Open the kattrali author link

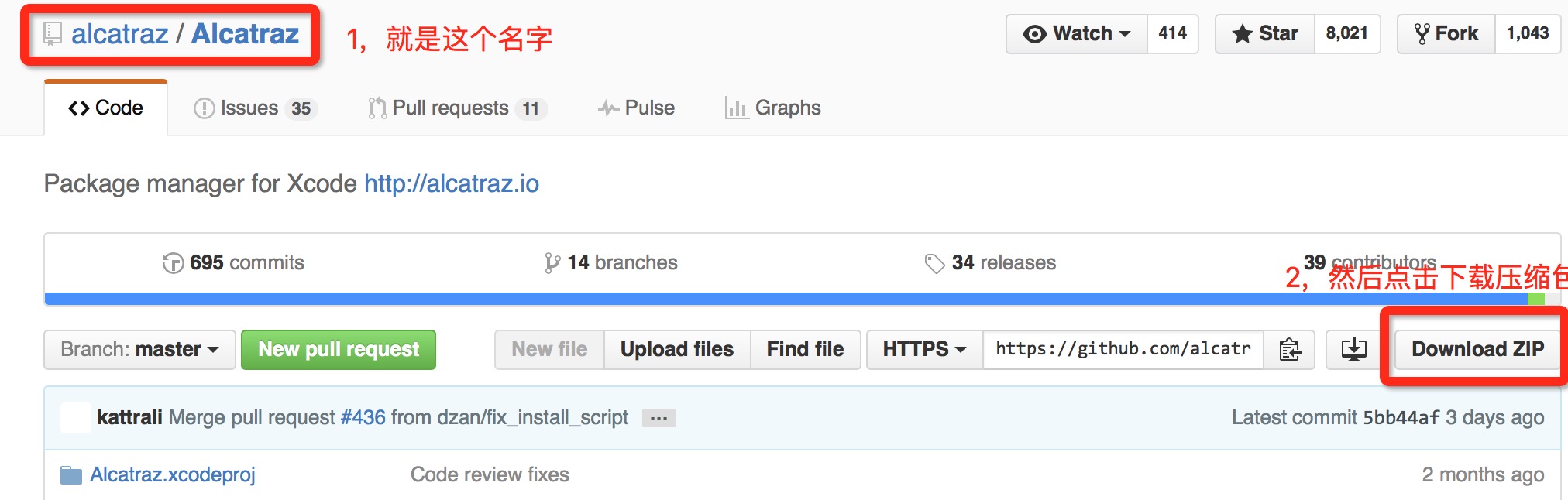click(129, 418)
